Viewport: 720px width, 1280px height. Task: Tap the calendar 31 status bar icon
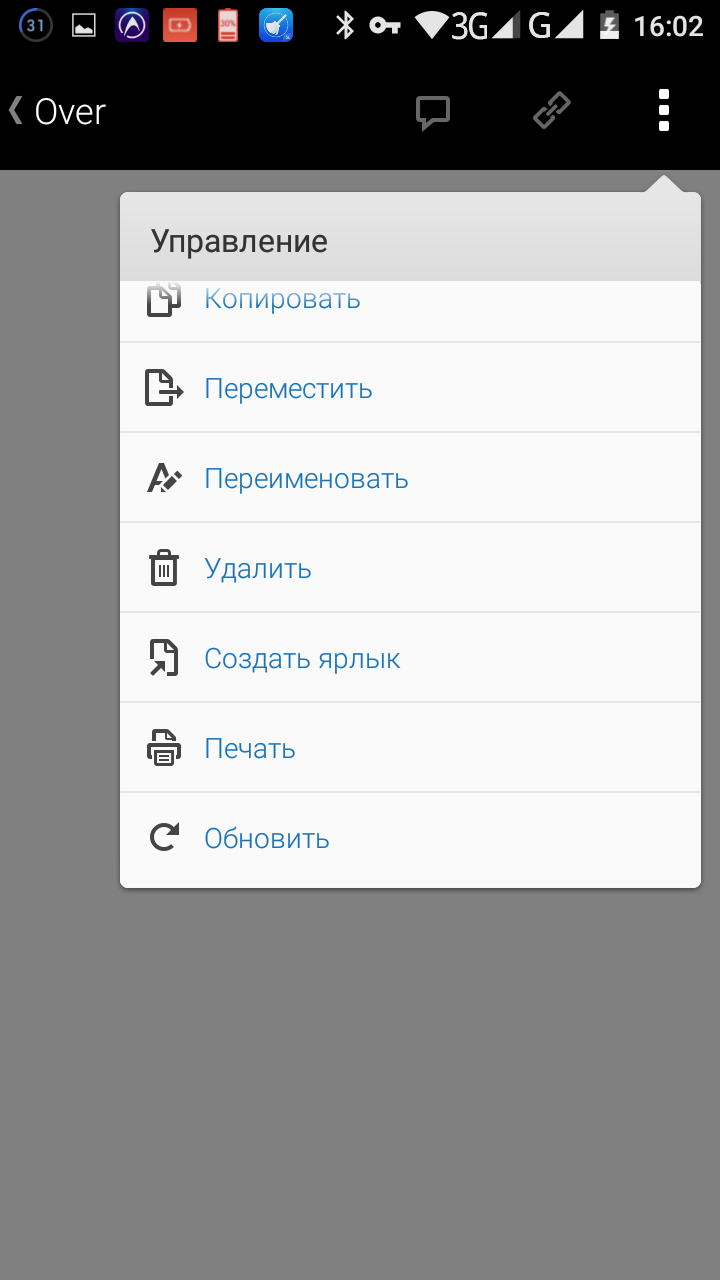[x=36, y=26]
